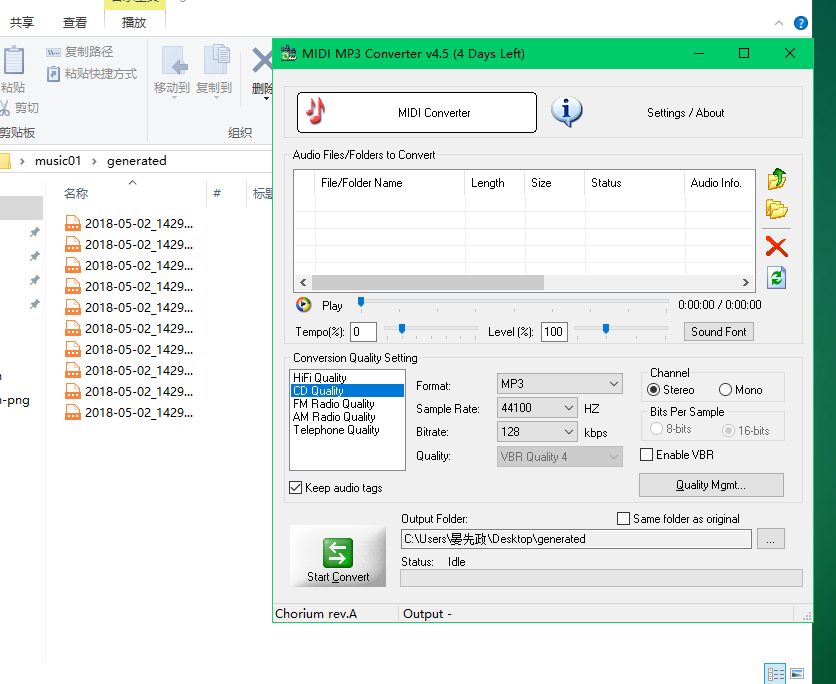Viewport: 836px width, 684px height.
Task: Select Telephone Quality preset
Action: click(336, 430)
